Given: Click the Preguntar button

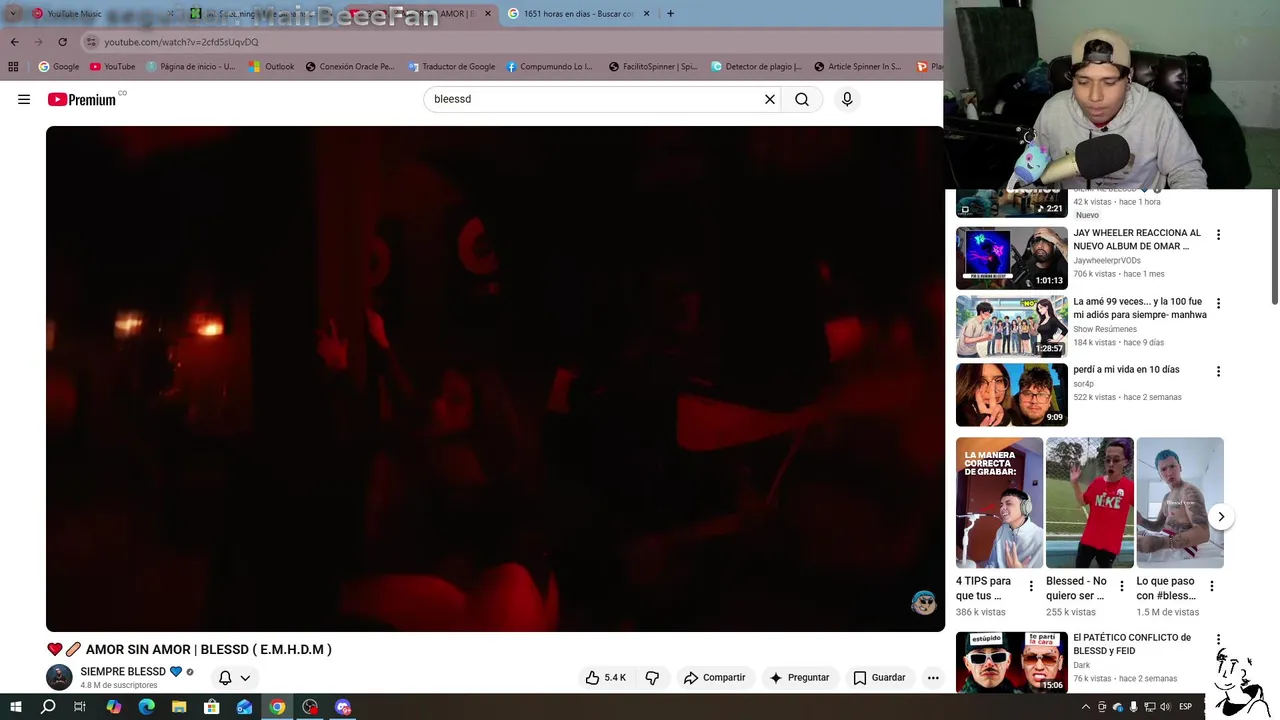Looking at the screenshot, I should pos(799,677).
